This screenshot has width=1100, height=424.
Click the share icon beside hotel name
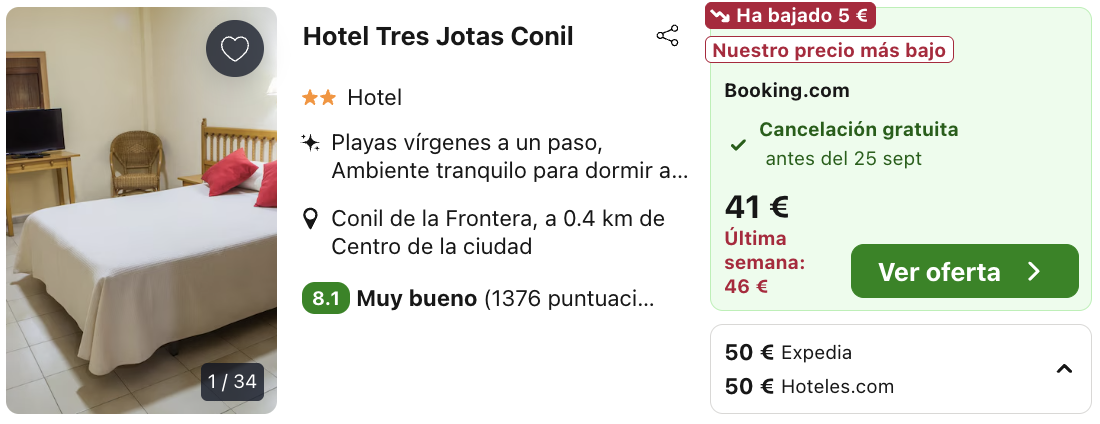pyautogui.click(x=667, y=37)
